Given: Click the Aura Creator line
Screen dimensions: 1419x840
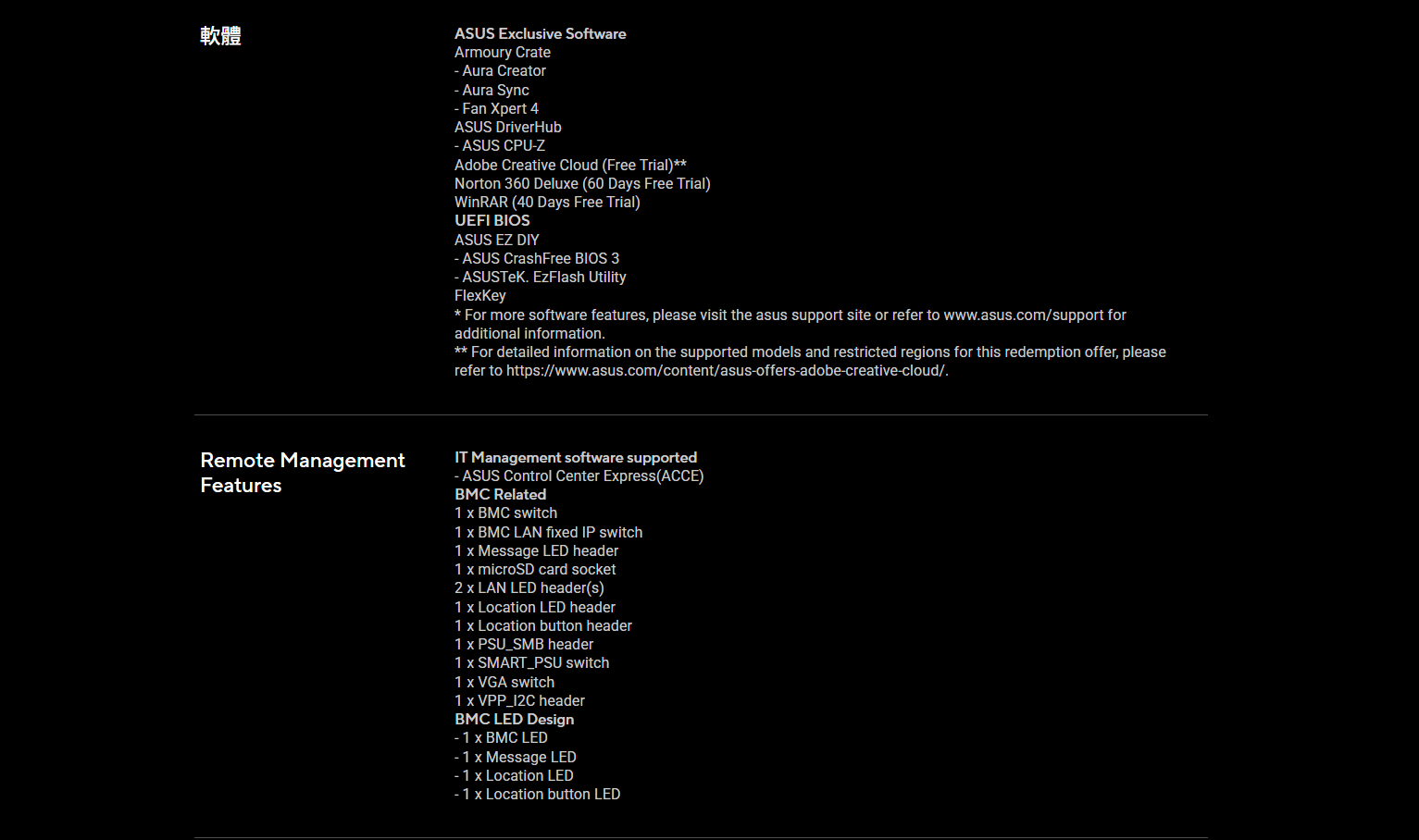Looking at the screenshot, I should [500, 71].
